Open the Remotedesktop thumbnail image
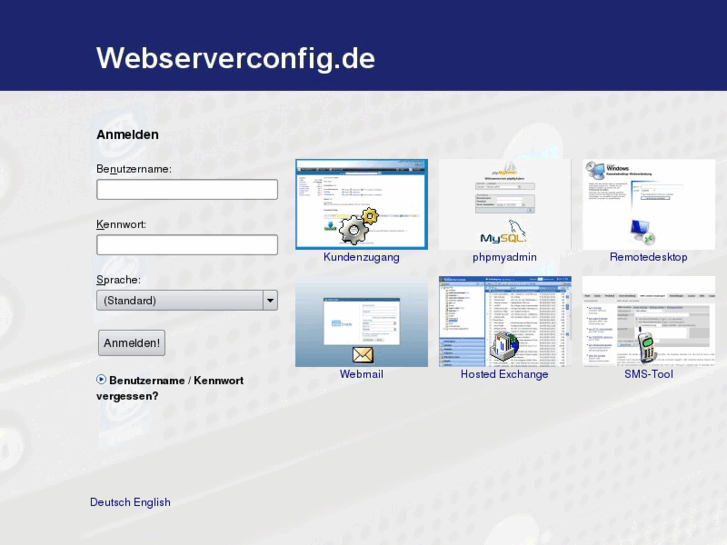 point(649,204)
